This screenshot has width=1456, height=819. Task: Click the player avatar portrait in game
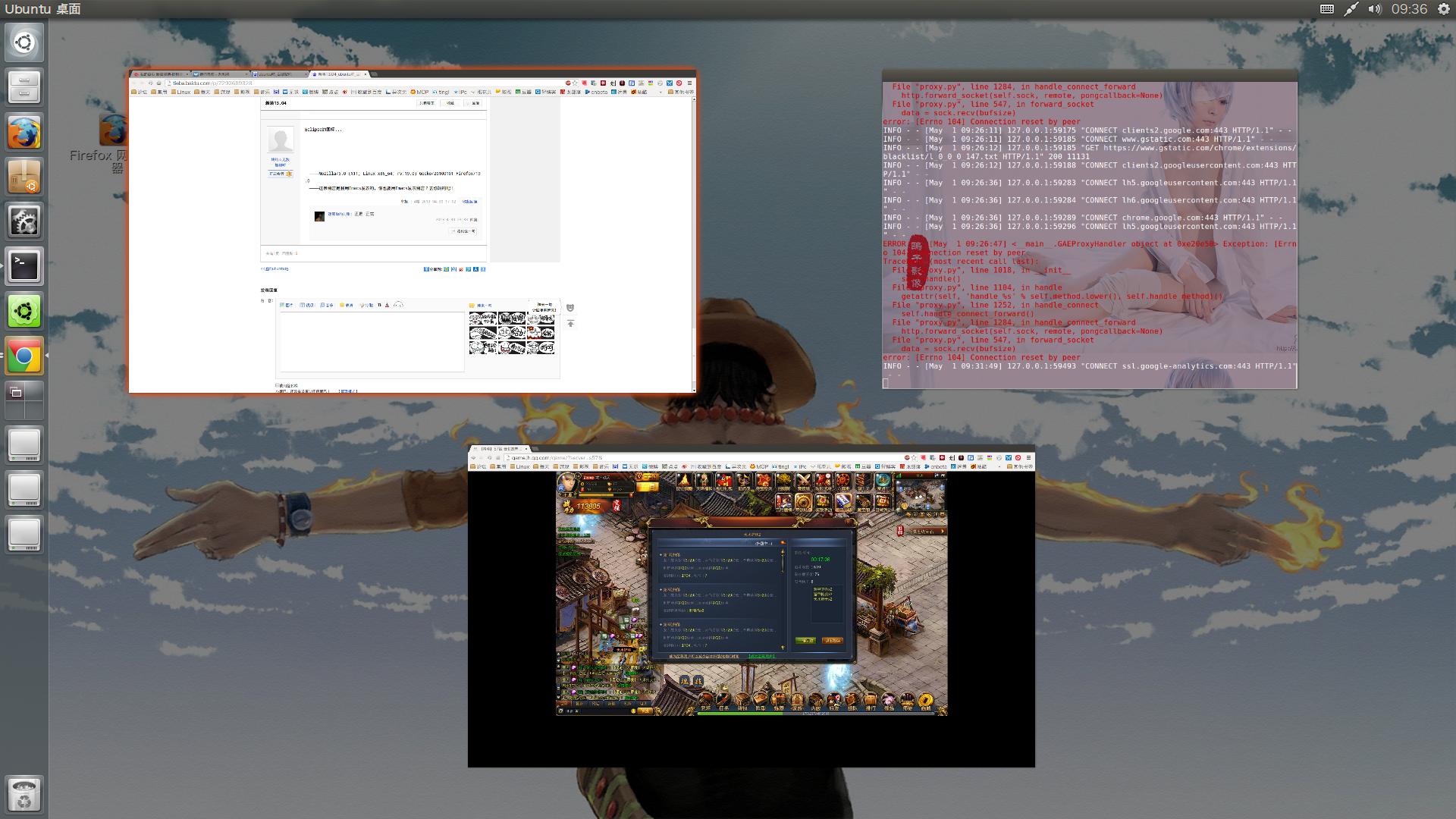(567, 482)
